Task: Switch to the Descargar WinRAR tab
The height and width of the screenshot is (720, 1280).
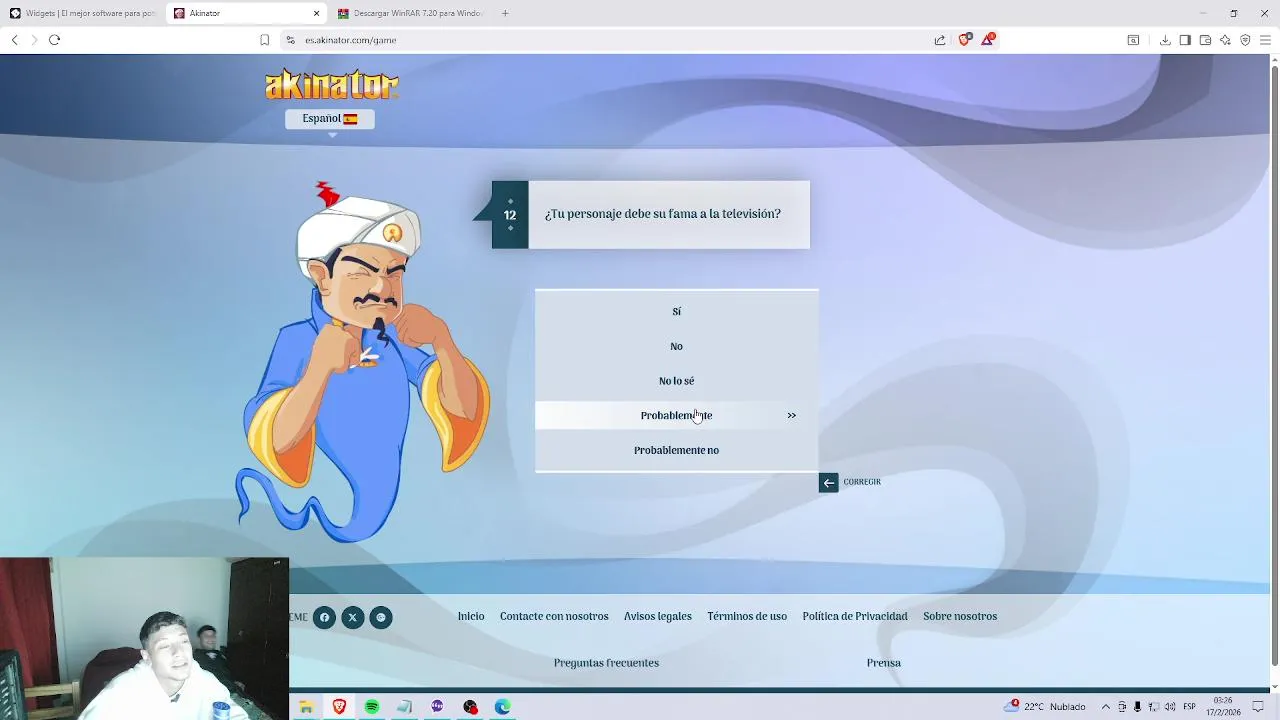Action: tap(410, 13)
